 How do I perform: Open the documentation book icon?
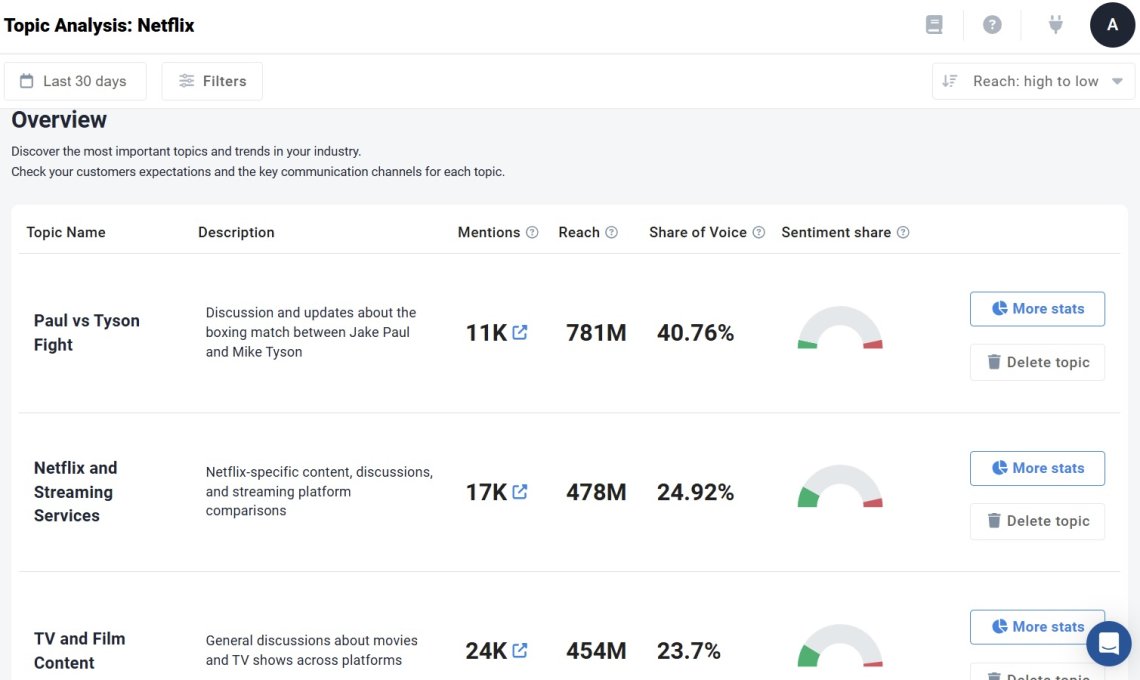934,25
